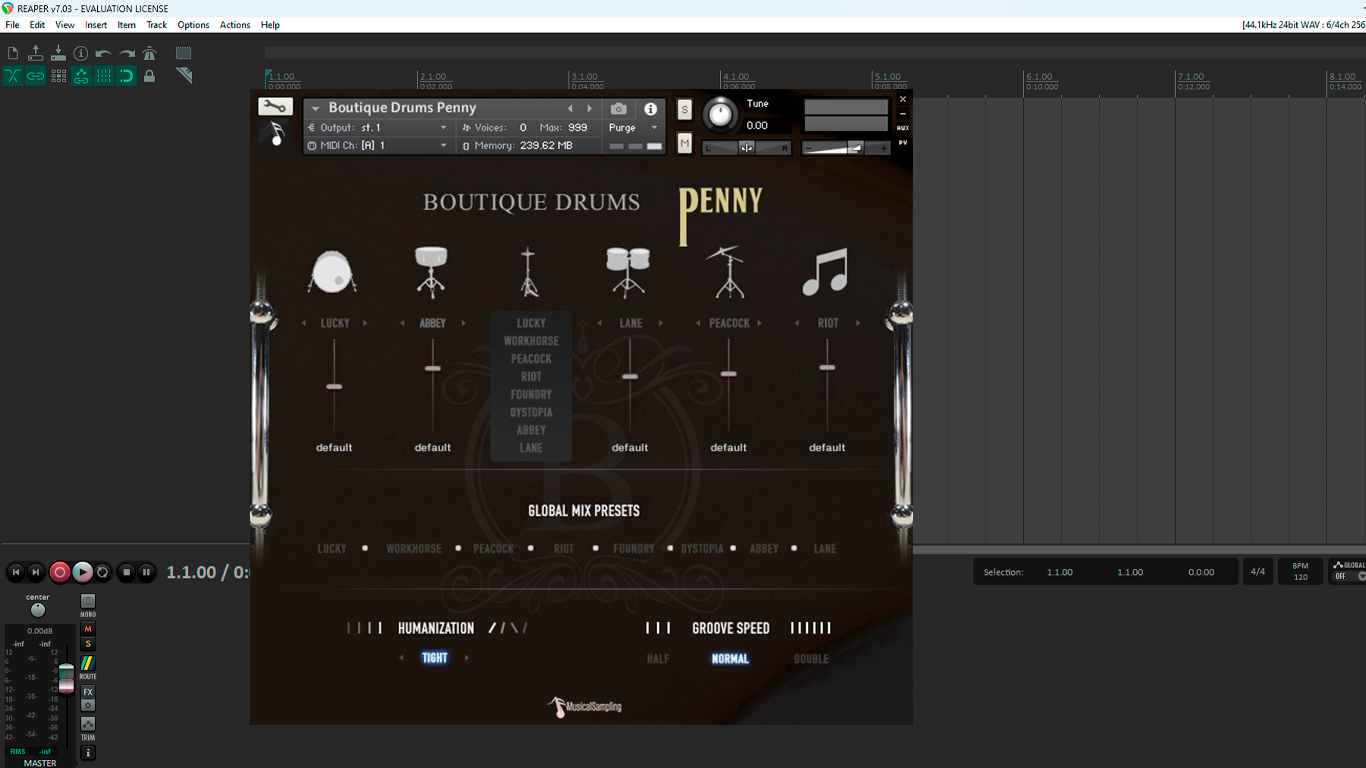Toggle snap magnet icon in toolbar
Viewport: 1366px width, 768px height.
[x=127, y=76]
